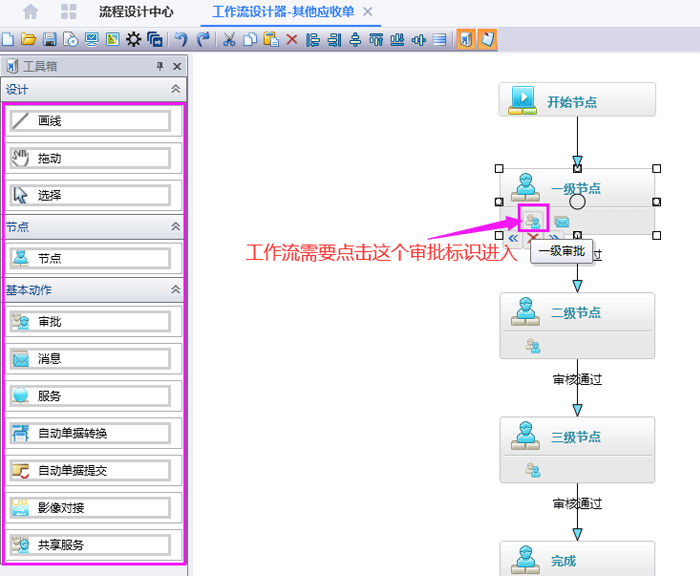Click the red Delete X in the toolbar
Image resolution: width=700 pixels, height=576 pixels.
(292, 40)
